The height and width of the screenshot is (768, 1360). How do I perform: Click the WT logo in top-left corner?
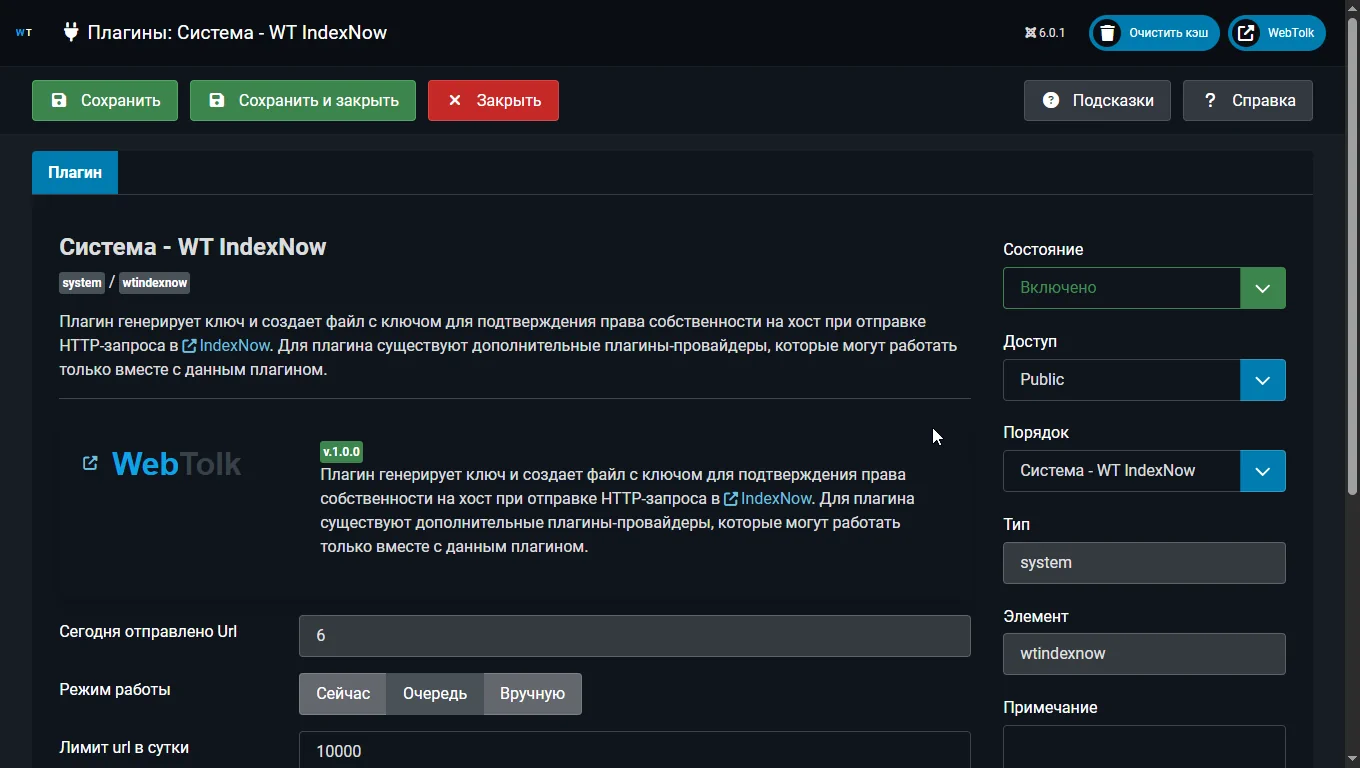click(24, 33)
